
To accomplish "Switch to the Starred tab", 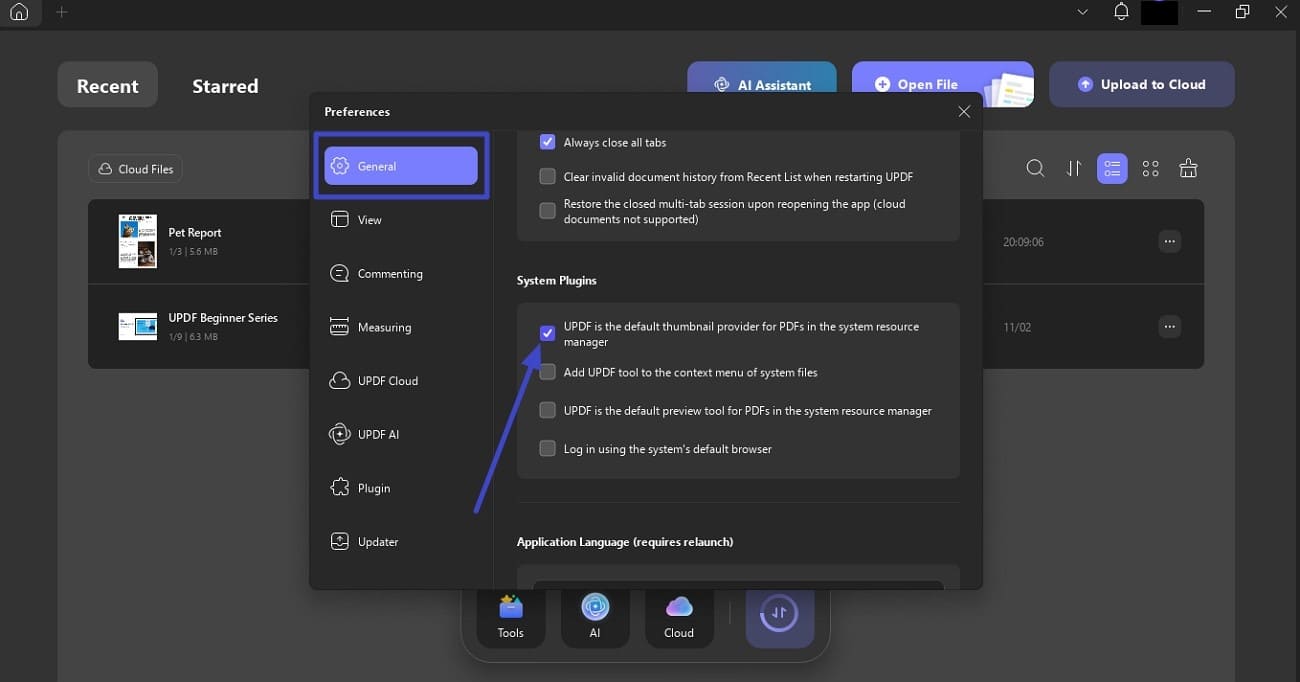I will pos(224,86).
